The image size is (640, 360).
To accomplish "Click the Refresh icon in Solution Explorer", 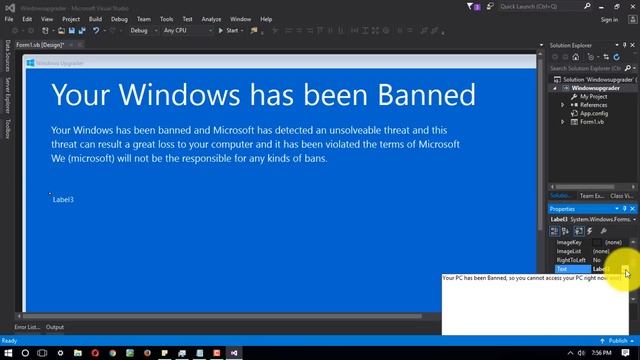I will tap(617, 57).
